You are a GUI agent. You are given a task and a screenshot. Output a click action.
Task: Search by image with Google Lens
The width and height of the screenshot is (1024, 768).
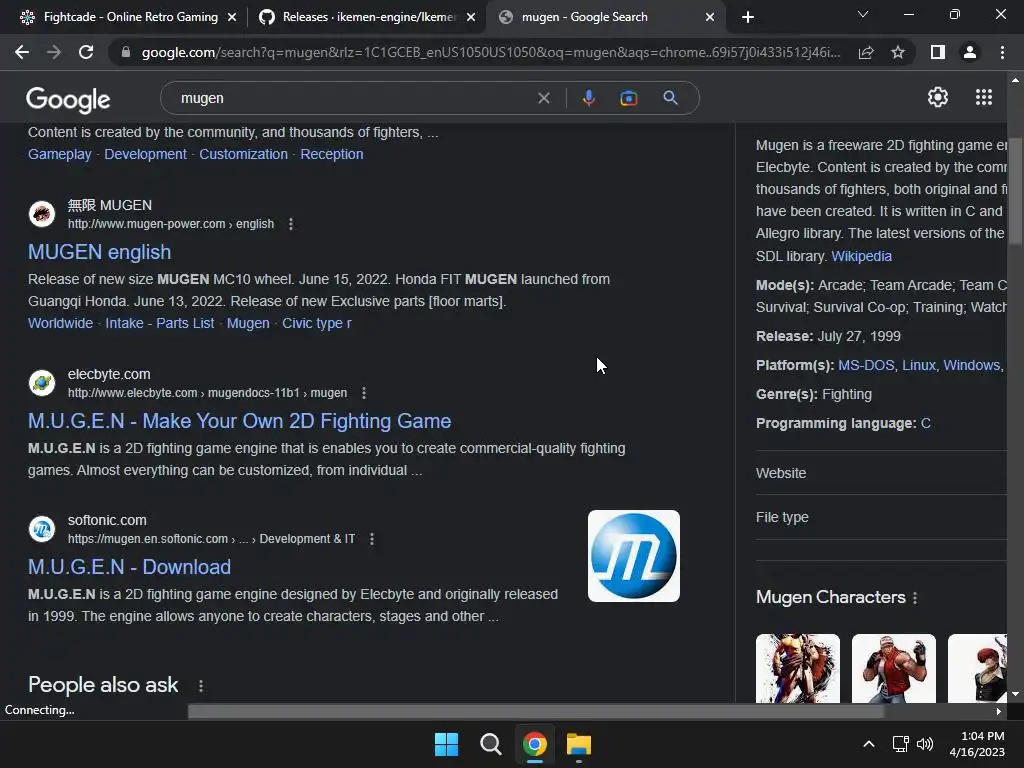[628, 98]
